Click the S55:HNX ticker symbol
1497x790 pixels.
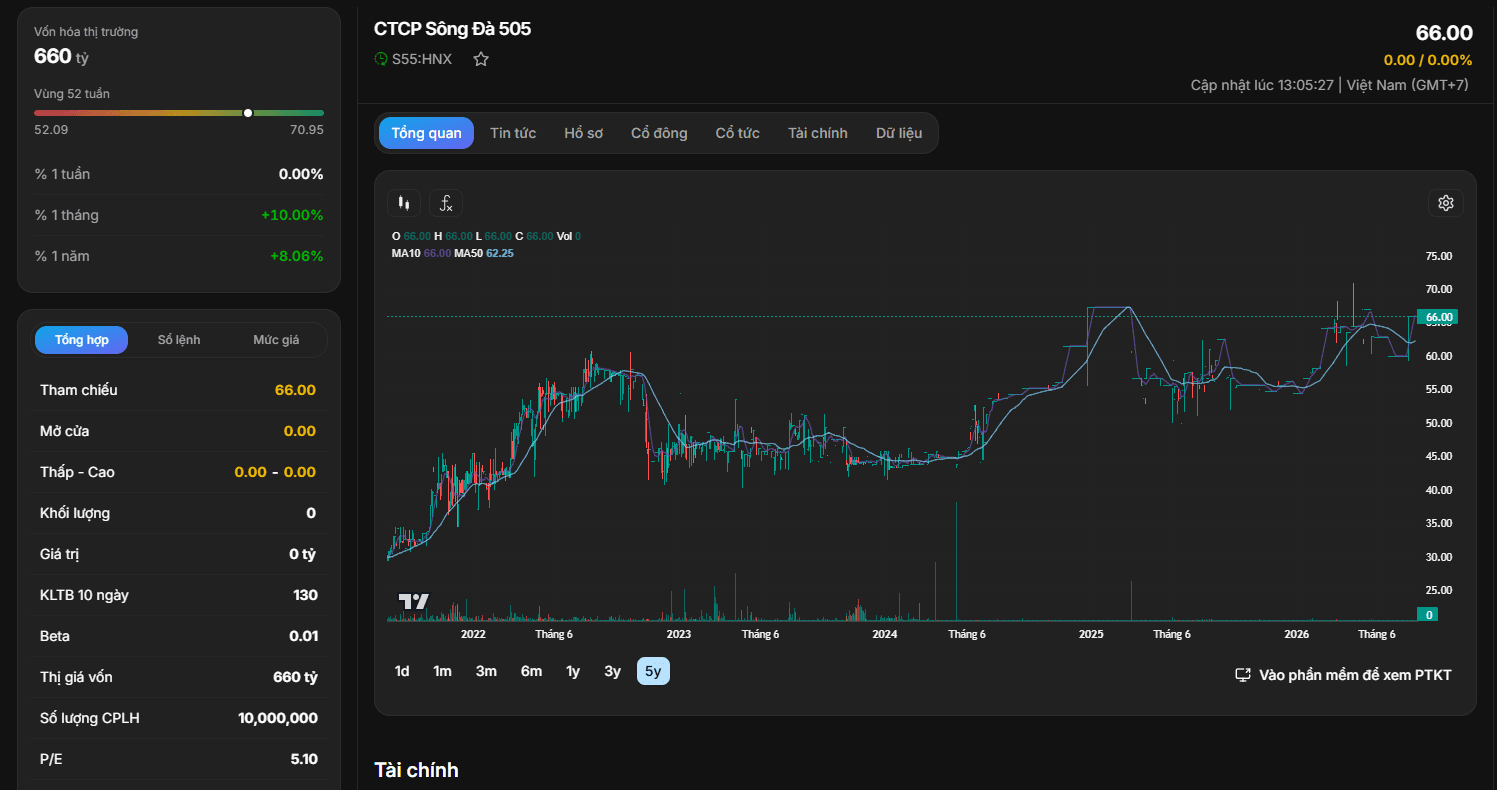[x=422, y=59]
